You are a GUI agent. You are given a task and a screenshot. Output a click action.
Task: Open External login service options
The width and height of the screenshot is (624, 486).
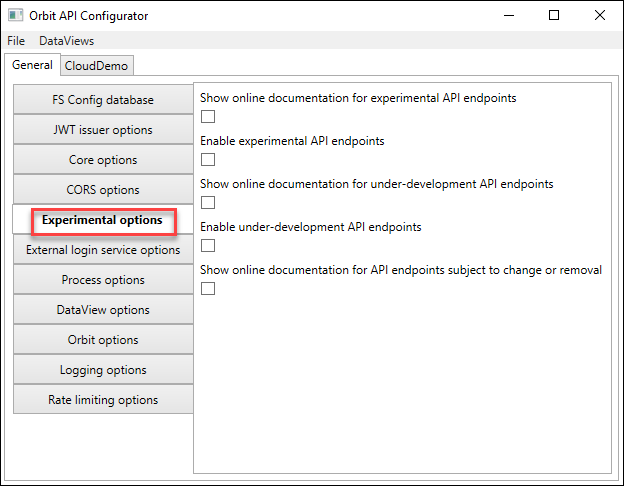pos(103,250)
